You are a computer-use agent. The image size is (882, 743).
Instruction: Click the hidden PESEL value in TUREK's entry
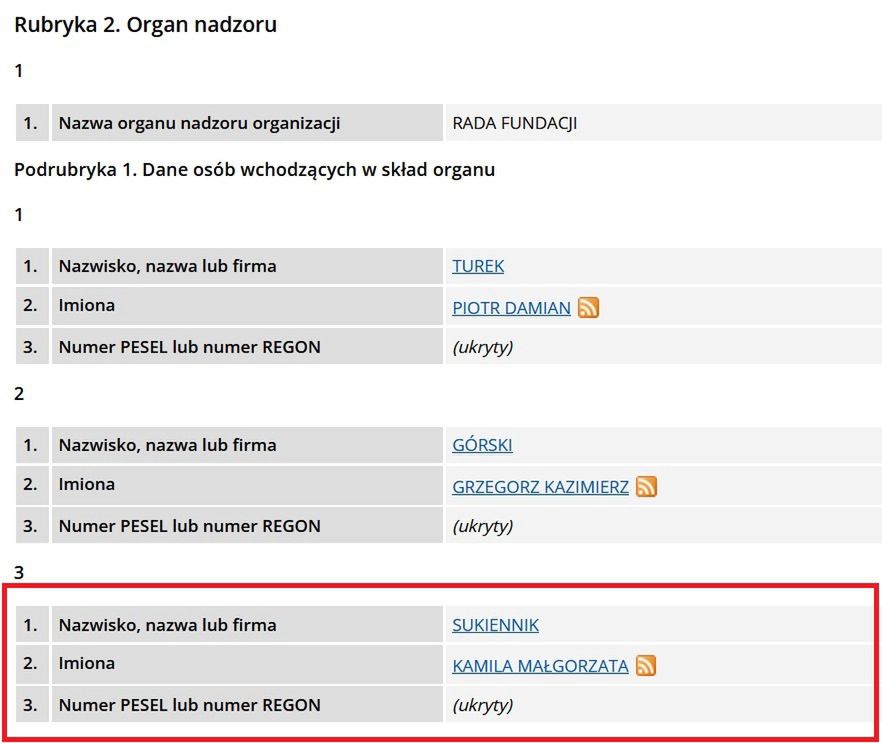click(x=482, y=347)
